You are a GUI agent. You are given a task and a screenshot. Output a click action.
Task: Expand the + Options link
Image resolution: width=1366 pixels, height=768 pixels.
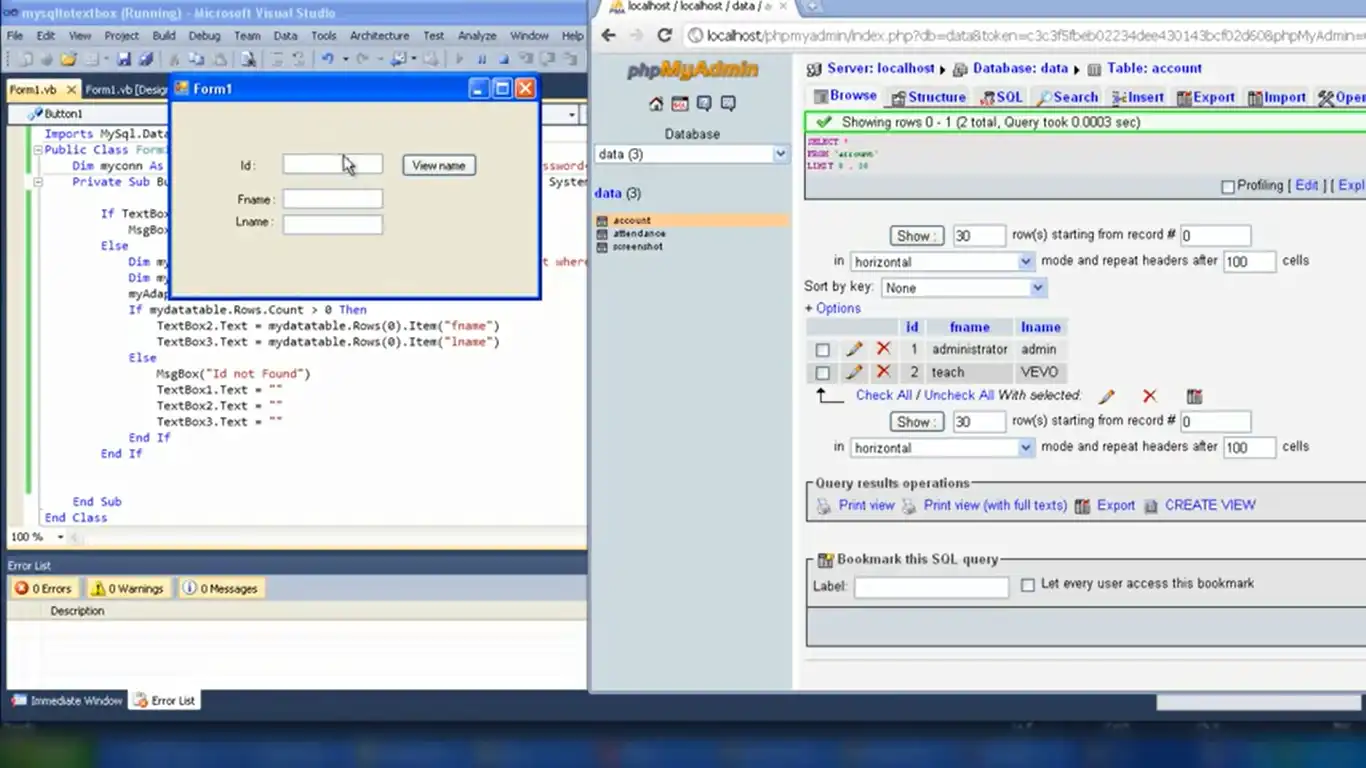[832, 308]
